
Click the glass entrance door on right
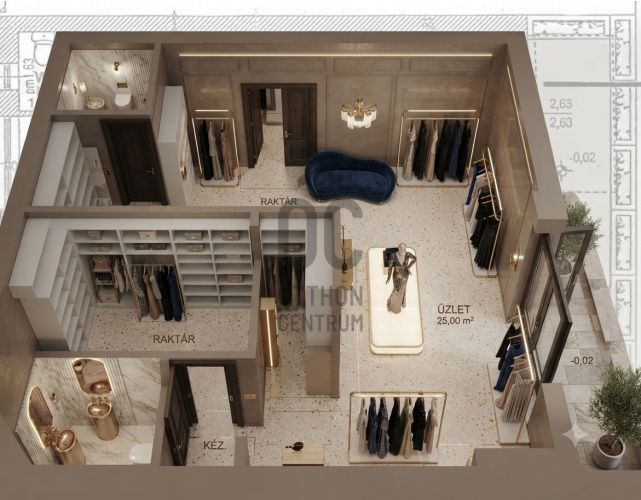(546, 309)
